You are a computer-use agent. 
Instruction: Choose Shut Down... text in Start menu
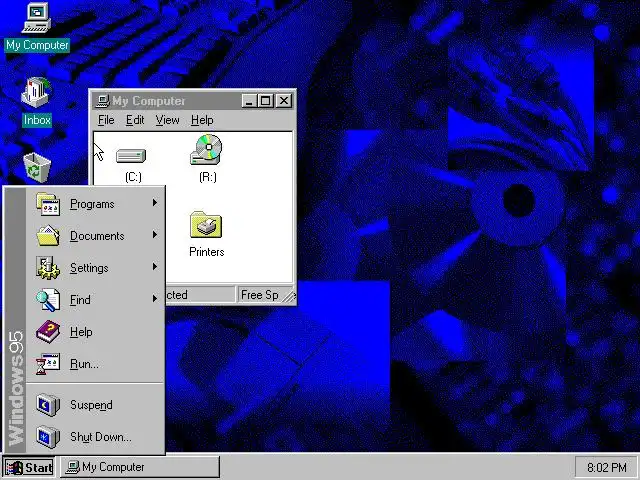pyautogui.click(x=101, y=437)
